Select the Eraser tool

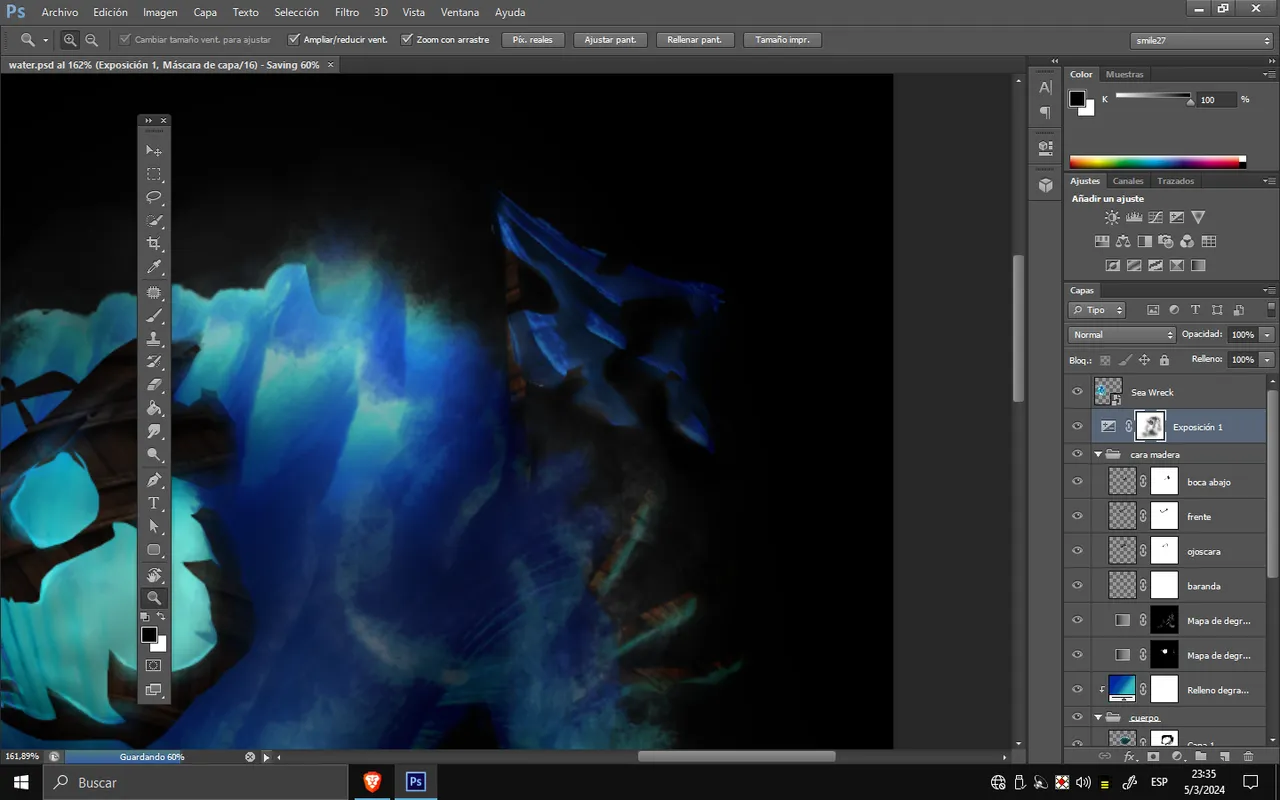pyautogui.click(x=154, y=385)
